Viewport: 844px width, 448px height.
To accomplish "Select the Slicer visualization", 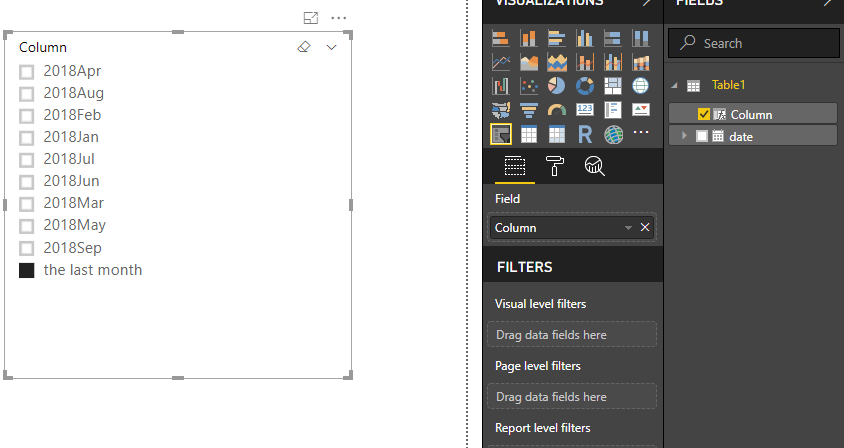I will coord(501,134).
